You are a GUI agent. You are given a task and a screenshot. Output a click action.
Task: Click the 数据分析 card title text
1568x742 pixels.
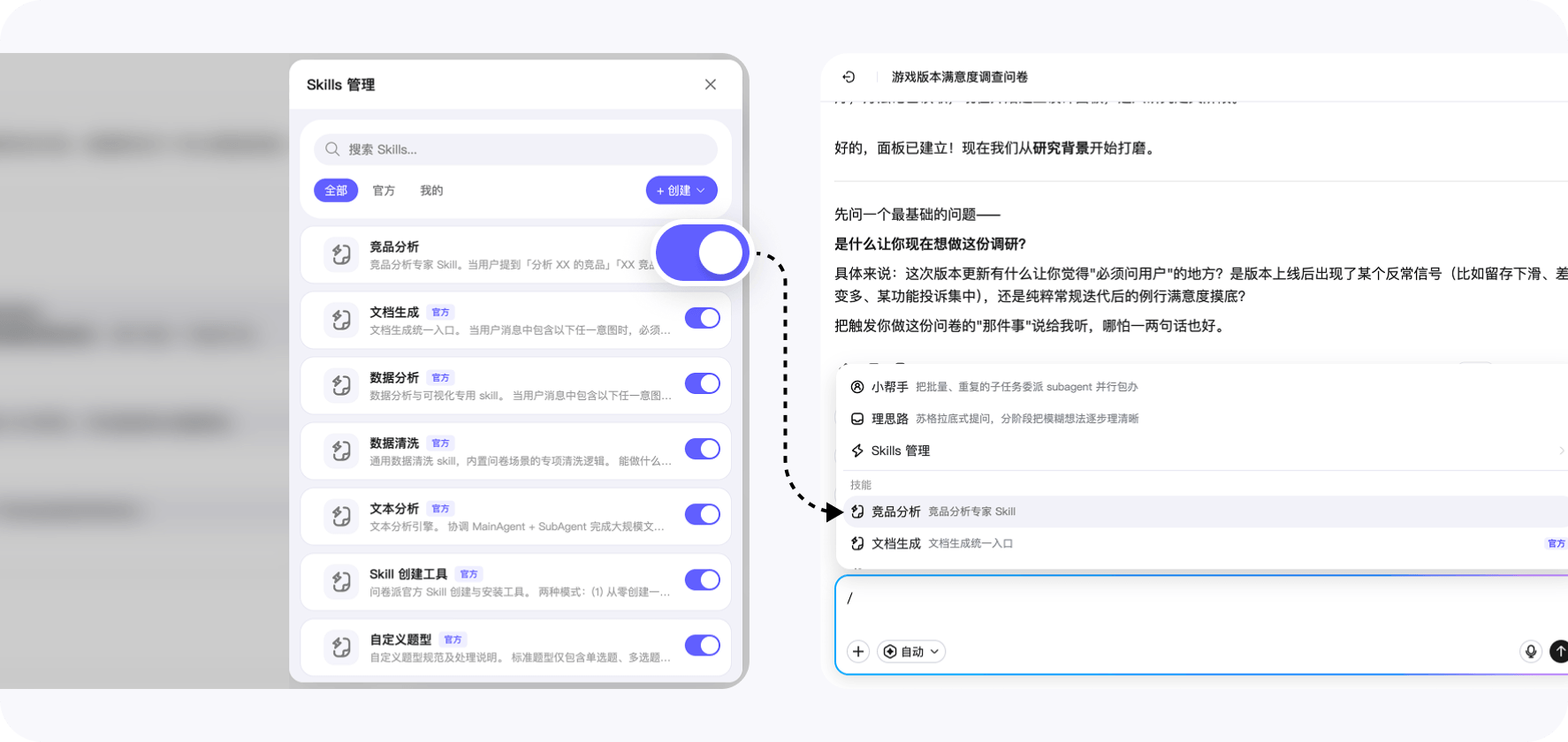(x=394, y=377)
